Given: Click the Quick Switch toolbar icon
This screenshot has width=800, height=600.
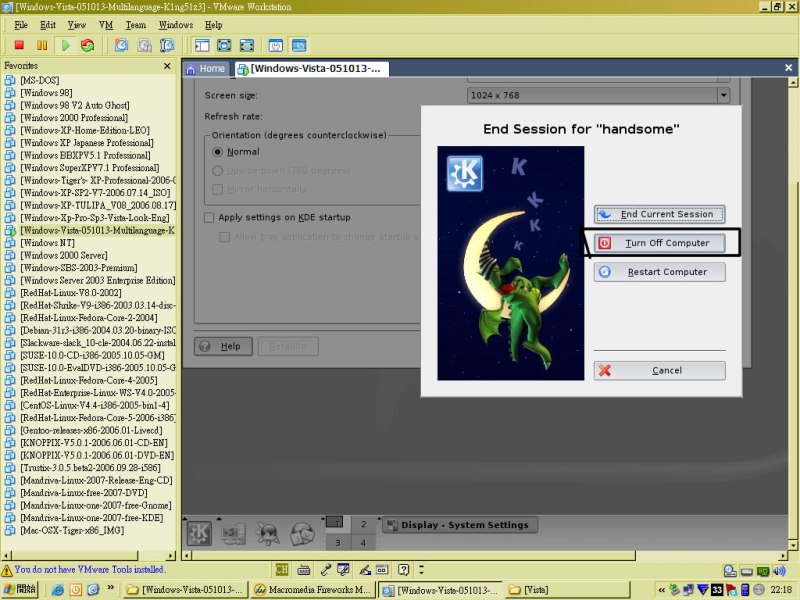Looking at the screenshot, I should (x=224, y=45).
